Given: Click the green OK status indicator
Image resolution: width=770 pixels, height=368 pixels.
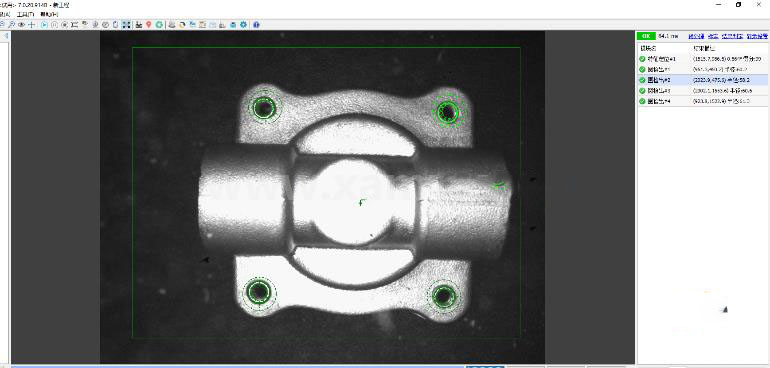Looking at the screenshot, I should pos(646,36).
